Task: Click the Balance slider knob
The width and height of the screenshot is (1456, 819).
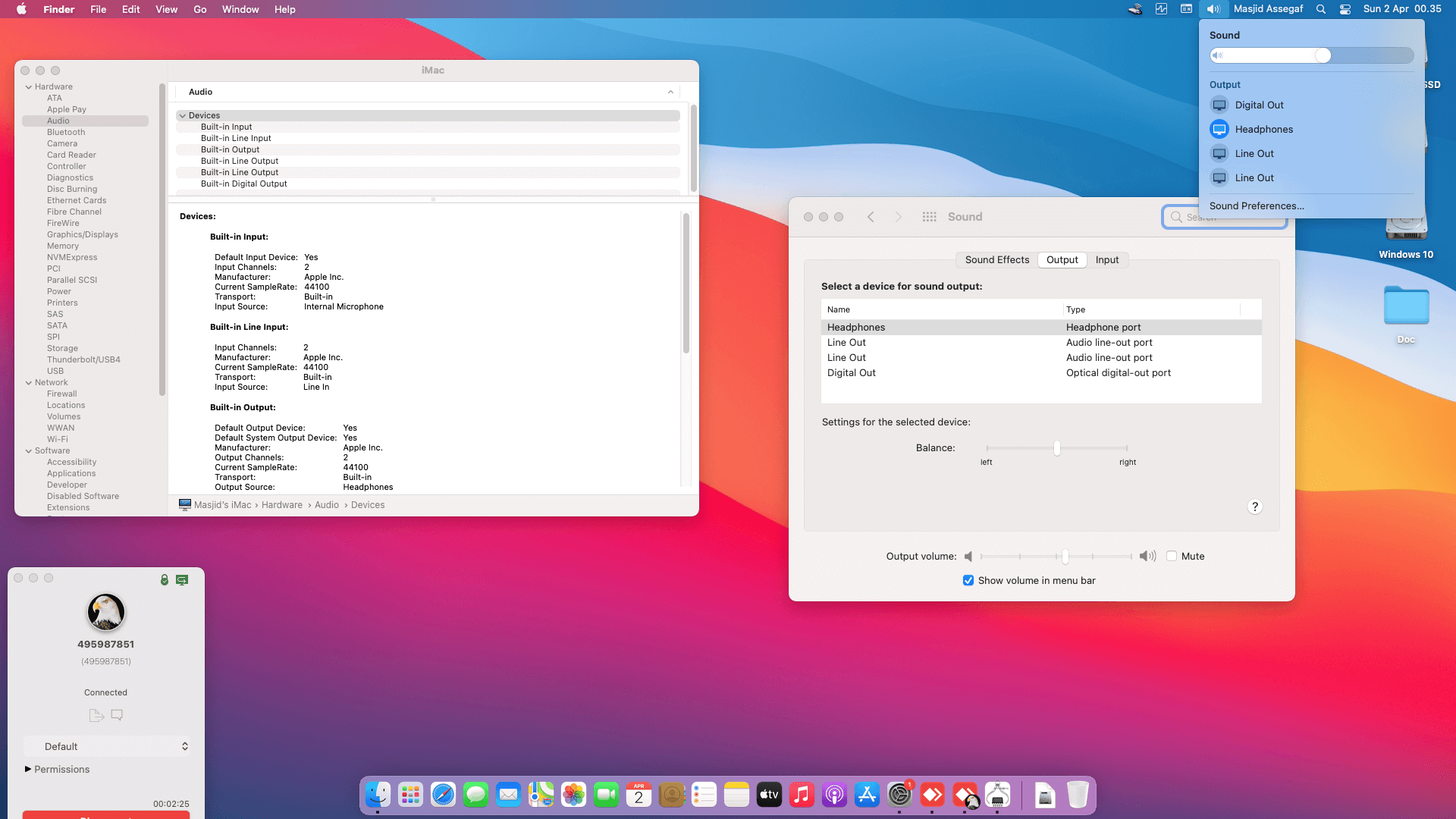Action: 1056,447
